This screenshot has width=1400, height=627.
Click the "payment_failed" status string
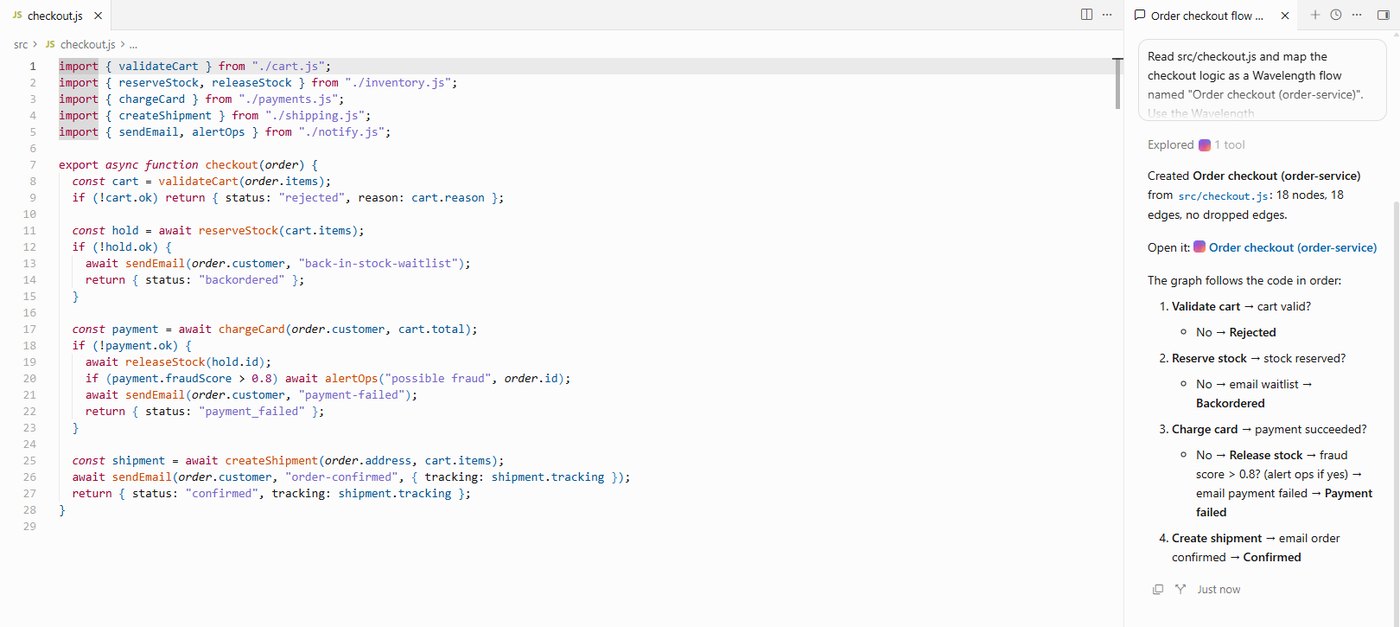(x=251, y=411)
